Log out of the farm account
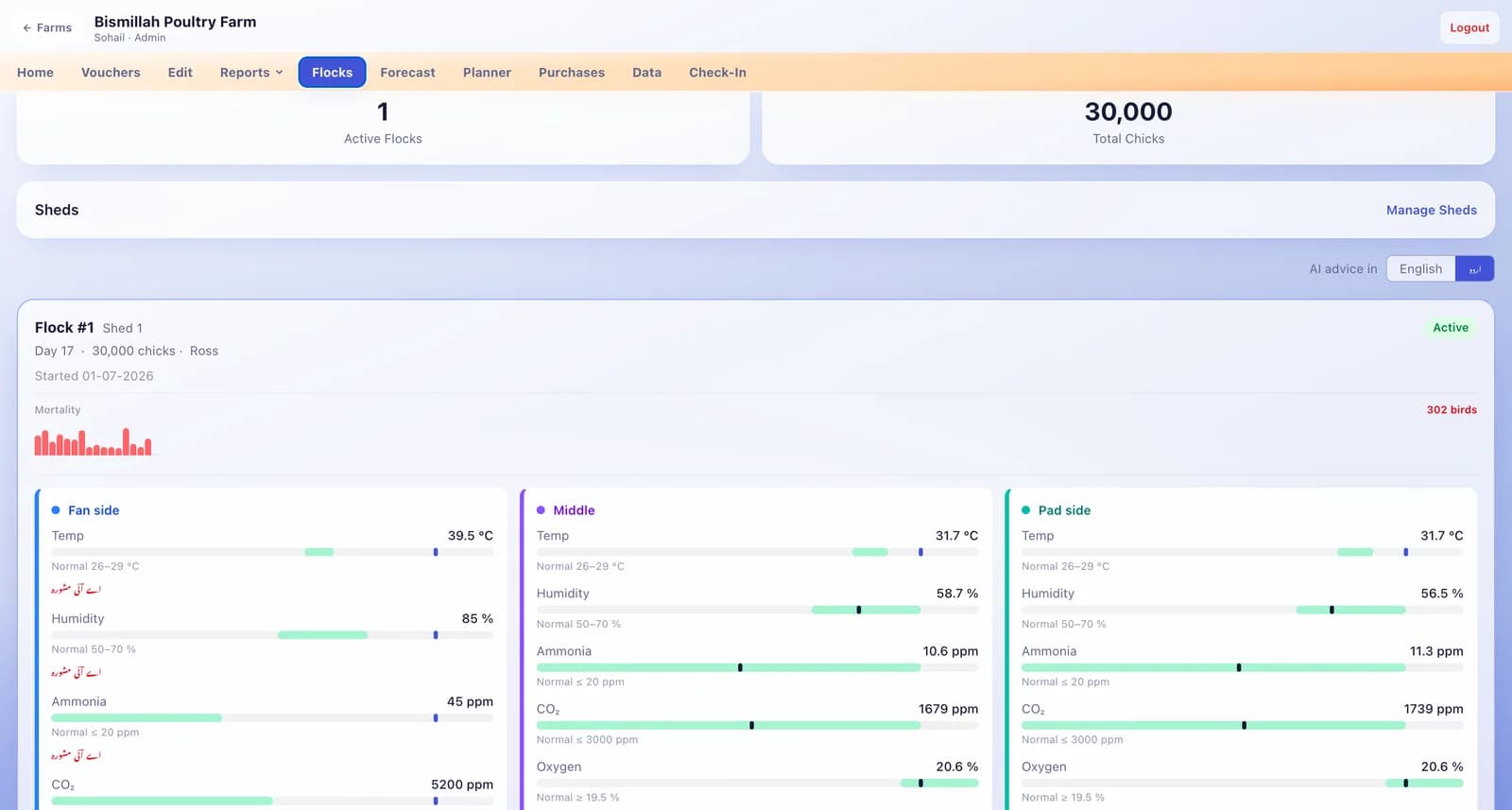This screenshot has height=810, width=1512. [x=1469, y=27]
